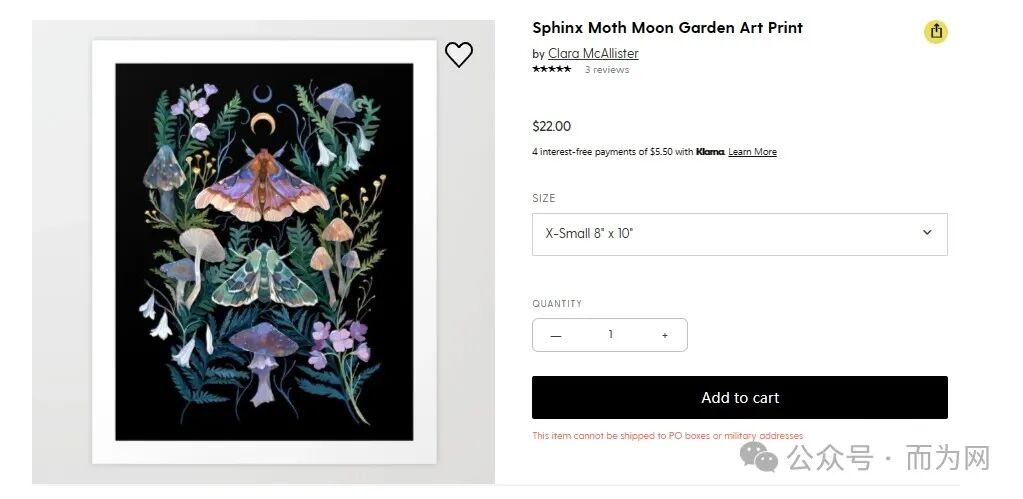Screen dimensions: 1023x499
Task: Open Clara McAllister's artist page
Action: tap(593, 54)
